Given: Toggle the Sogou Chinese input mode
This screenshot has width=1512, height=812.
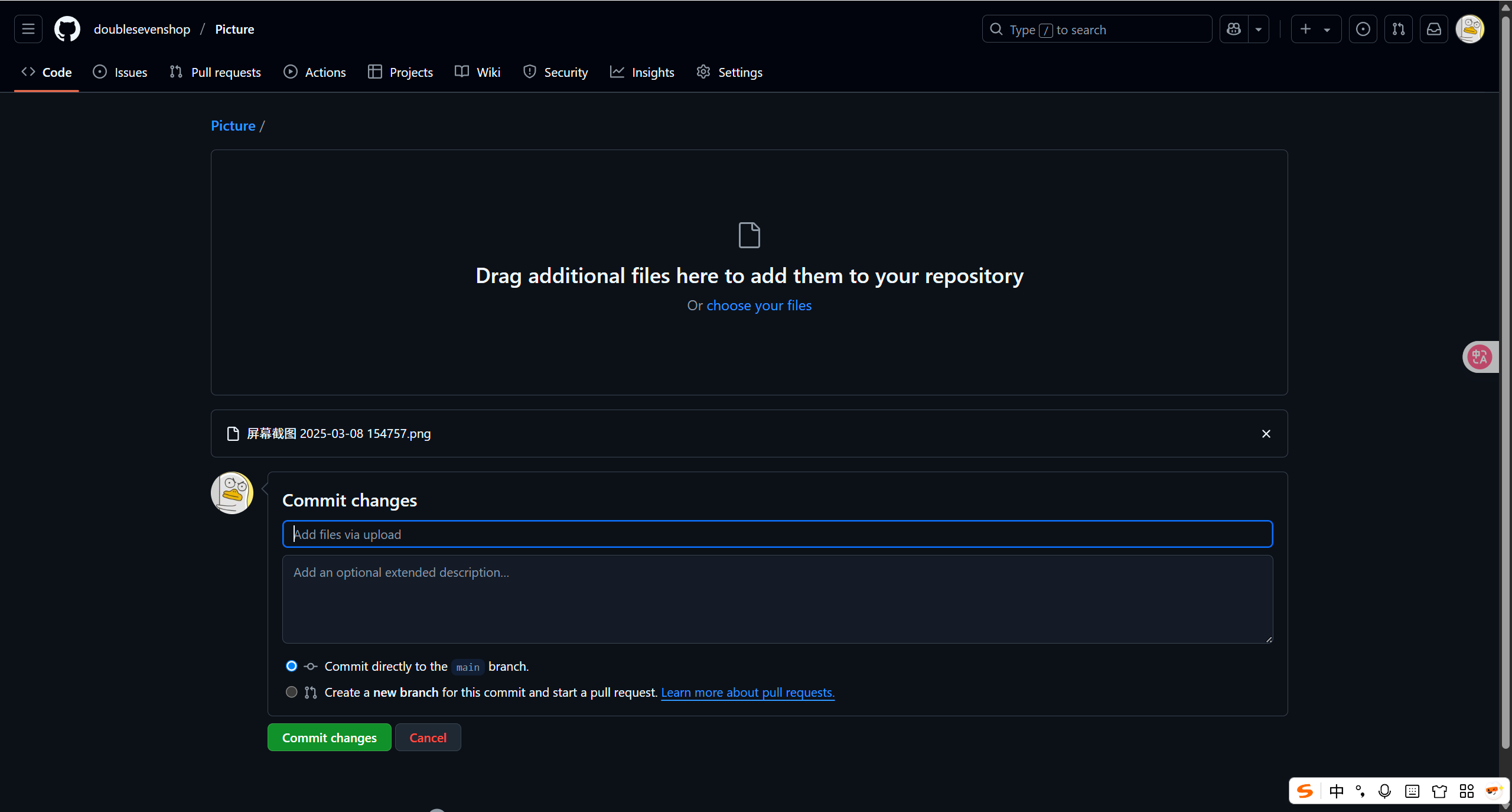Looking at the screenshot, I should point(1336,791).
